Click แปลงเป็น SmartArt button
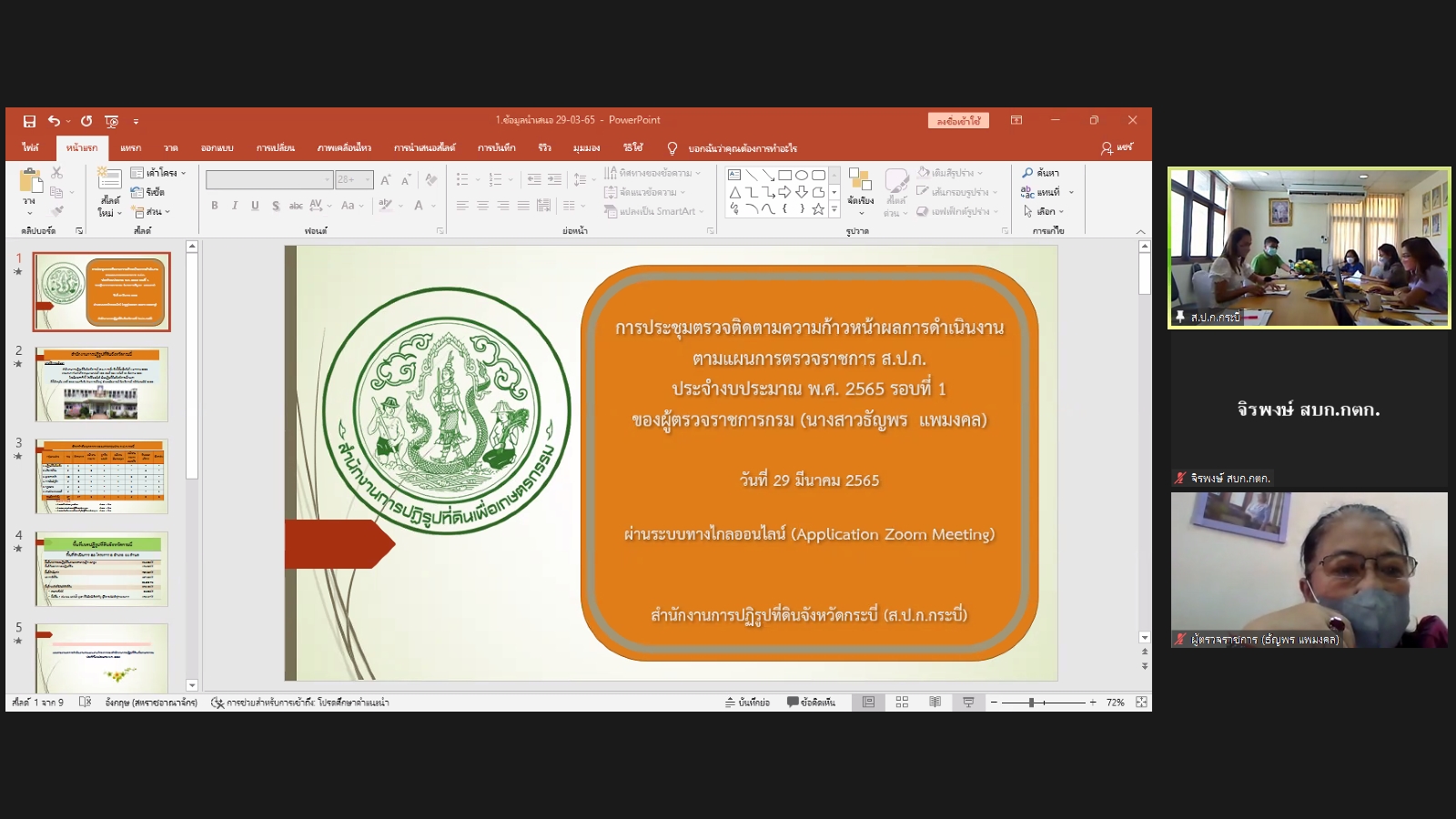The height and width of the screenshot is (819, 1456). (654, 211)
